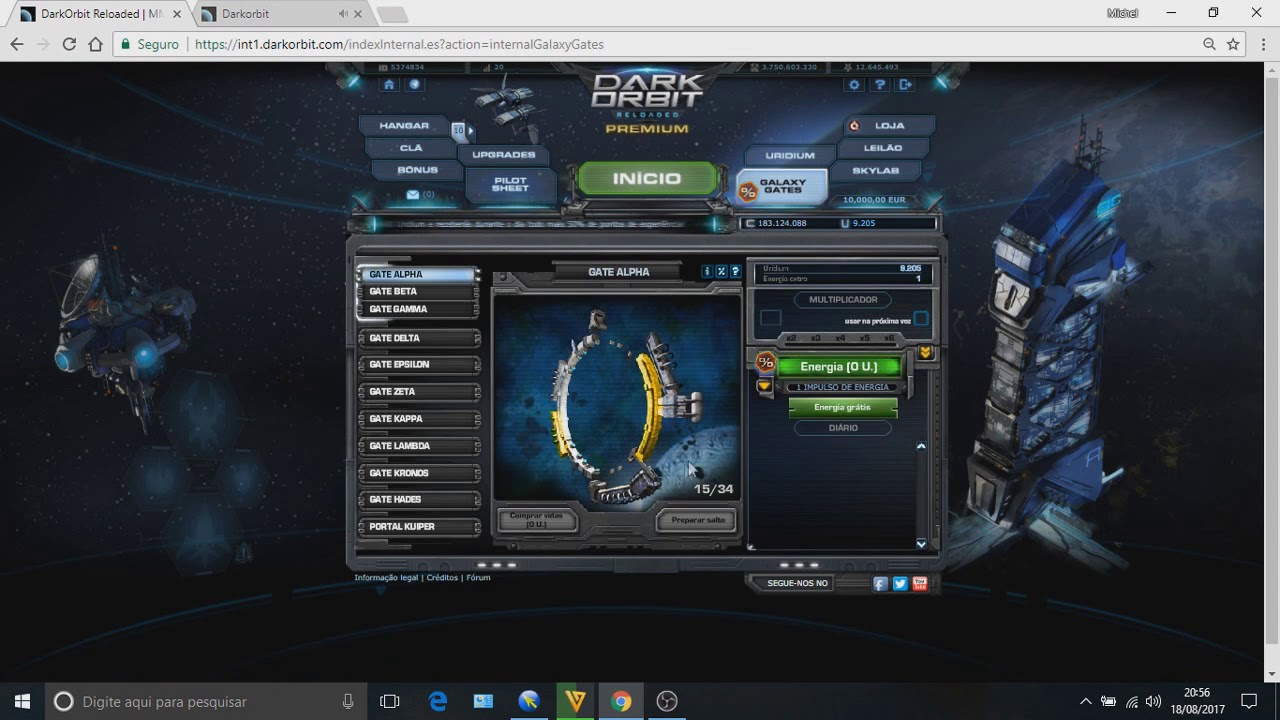Open game settings gear icon
Screen dimensions: 1280x720
pyautogui.click(x=855, y=85)
